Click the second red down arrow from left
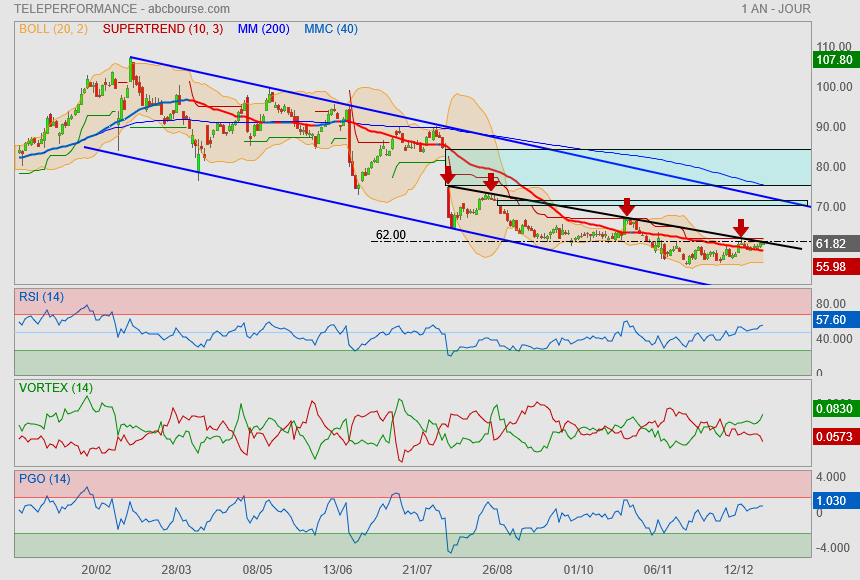 491,182
